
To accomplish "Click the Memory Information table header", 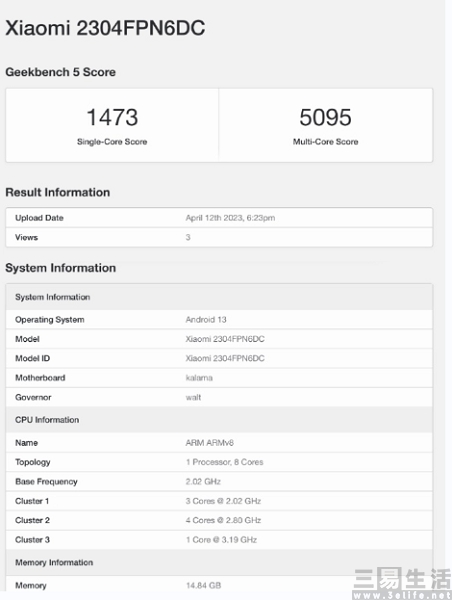I will click(x=219, y=562).
